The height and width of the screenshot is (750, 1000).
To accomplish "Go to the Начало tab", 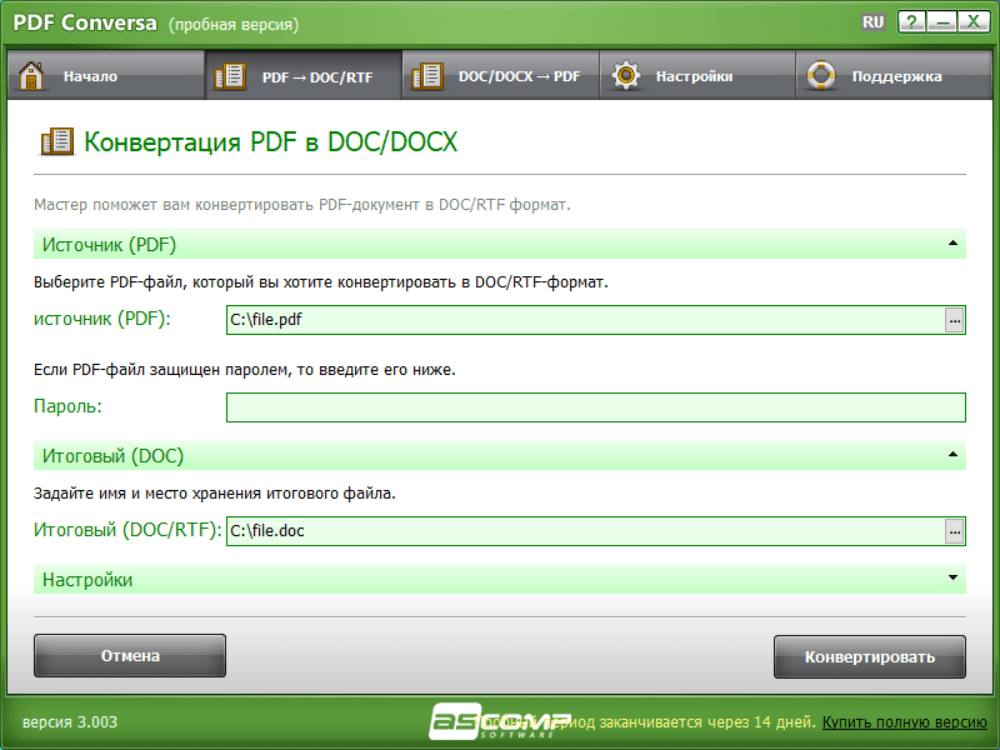I will pos(106,76).
